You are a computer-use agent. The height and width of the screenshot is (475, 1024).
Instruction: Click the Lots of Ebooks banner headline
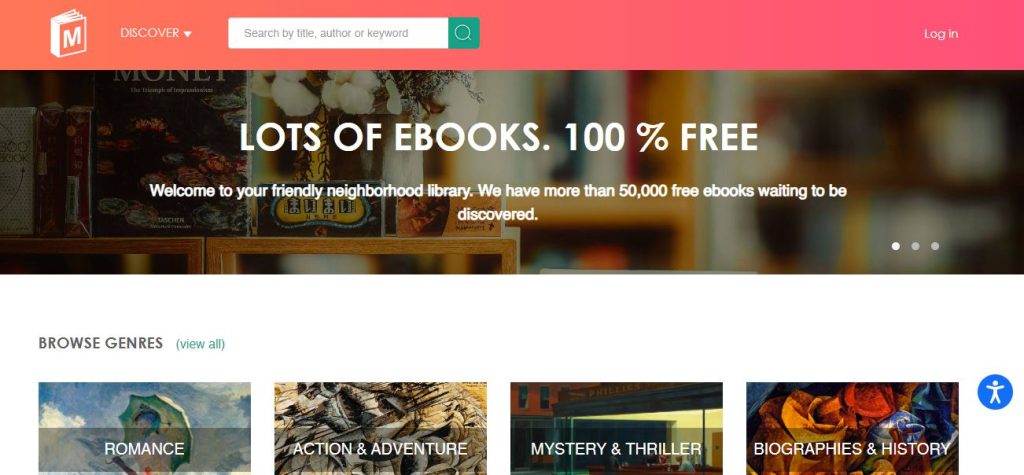tap(499, 137)
